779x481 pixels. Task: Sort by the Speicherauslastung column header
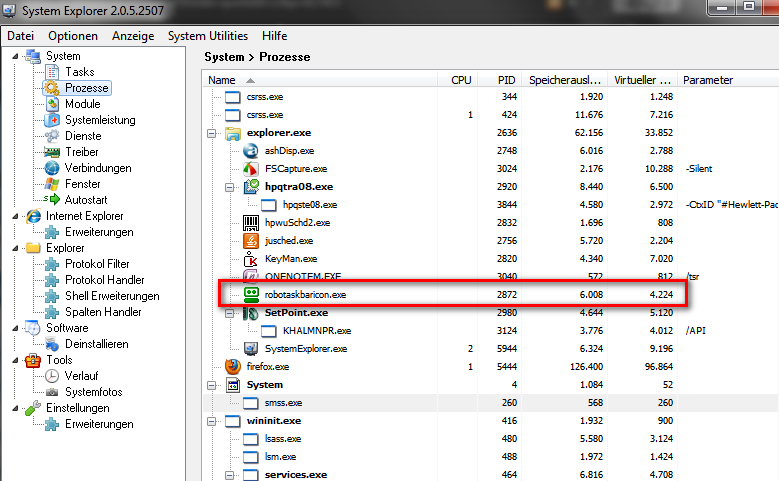coord(564,80)
